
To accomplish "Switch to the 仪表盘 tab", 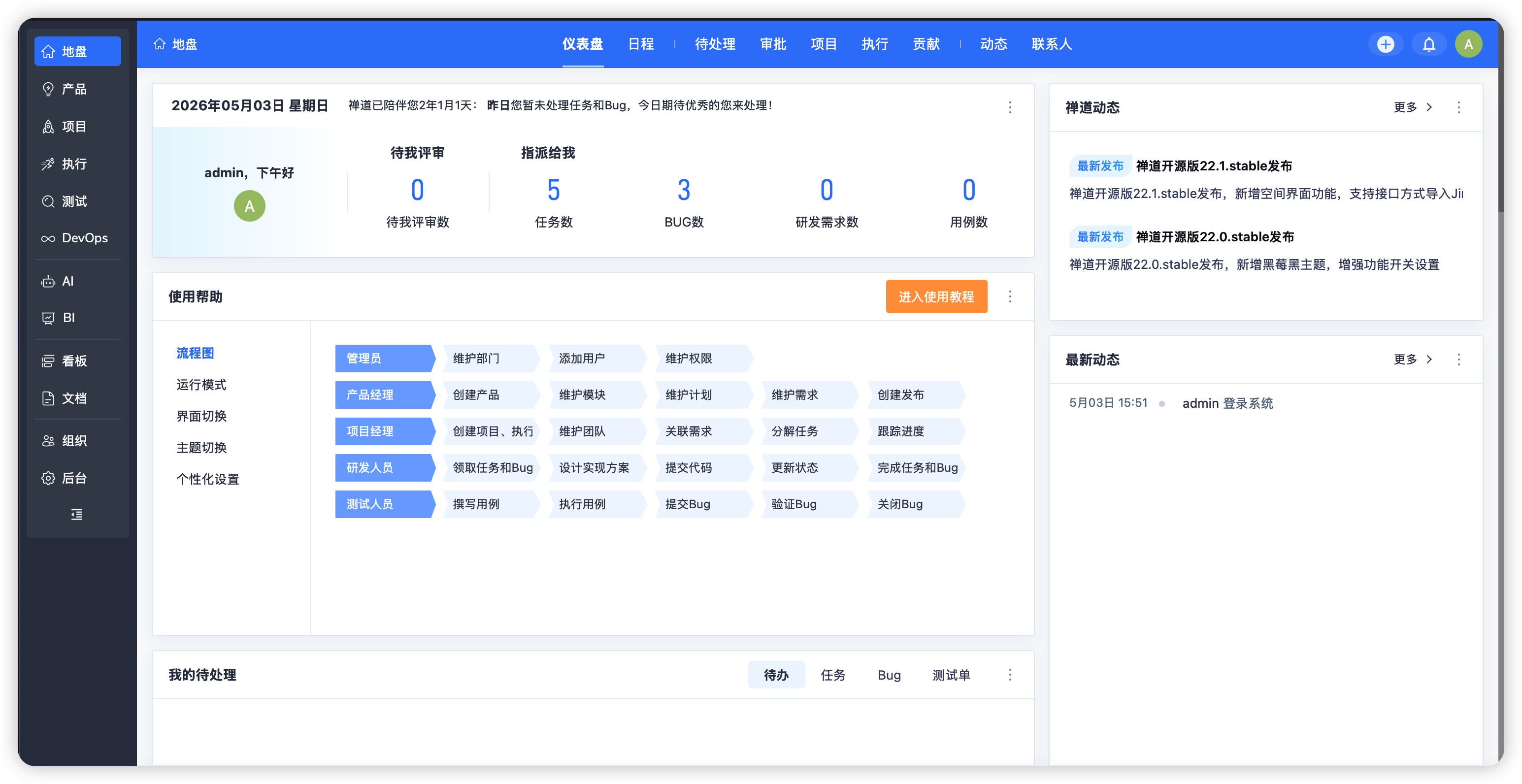I will 583,44.
